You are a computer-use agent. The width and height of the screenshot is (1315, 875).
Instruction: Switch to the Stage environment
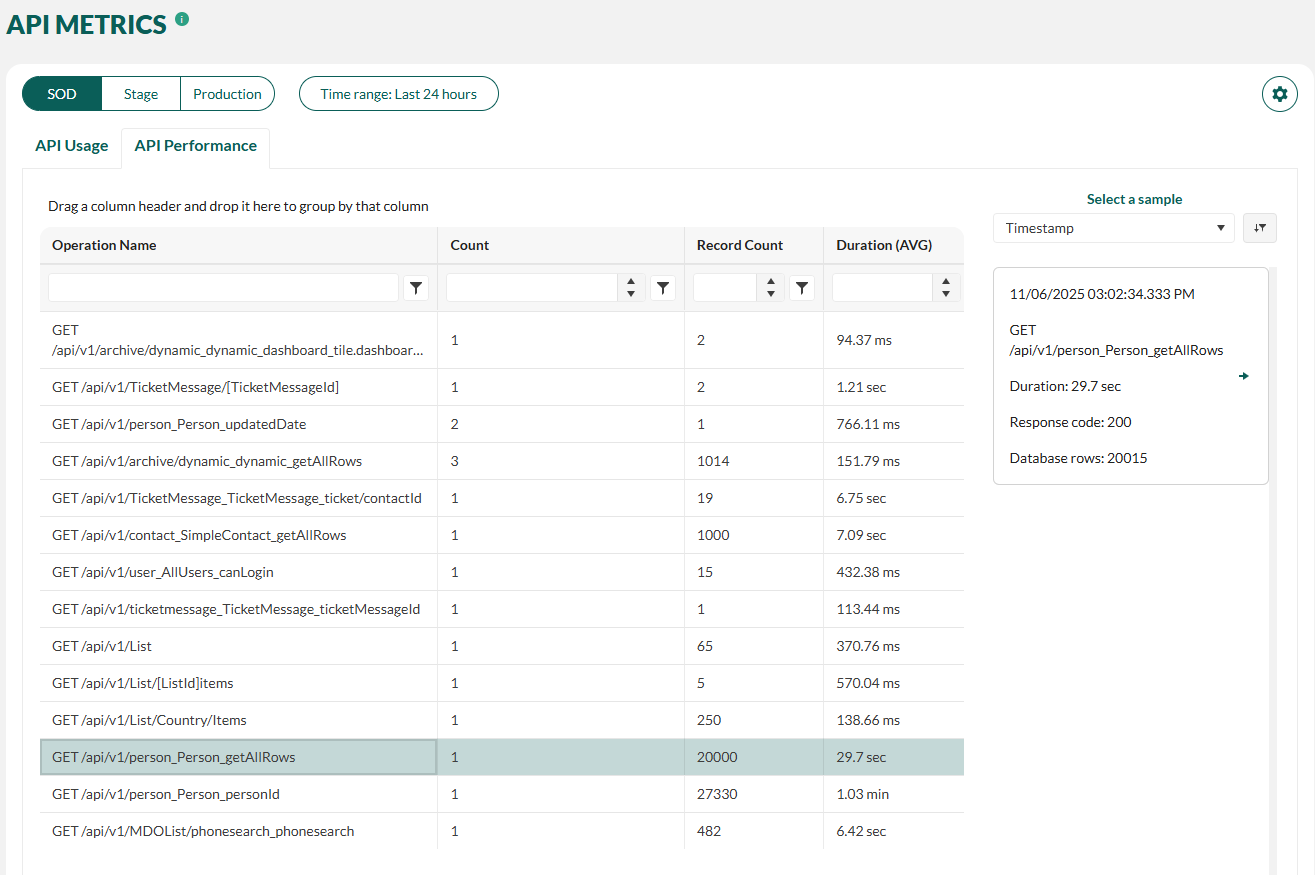click(x=141, y=94)
